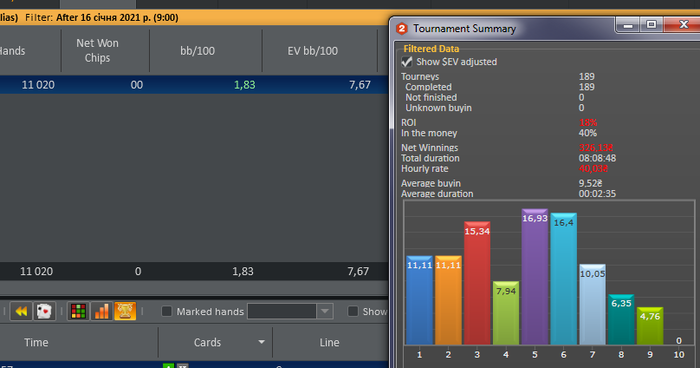Click the teal 6,35 chart bar

621,319
